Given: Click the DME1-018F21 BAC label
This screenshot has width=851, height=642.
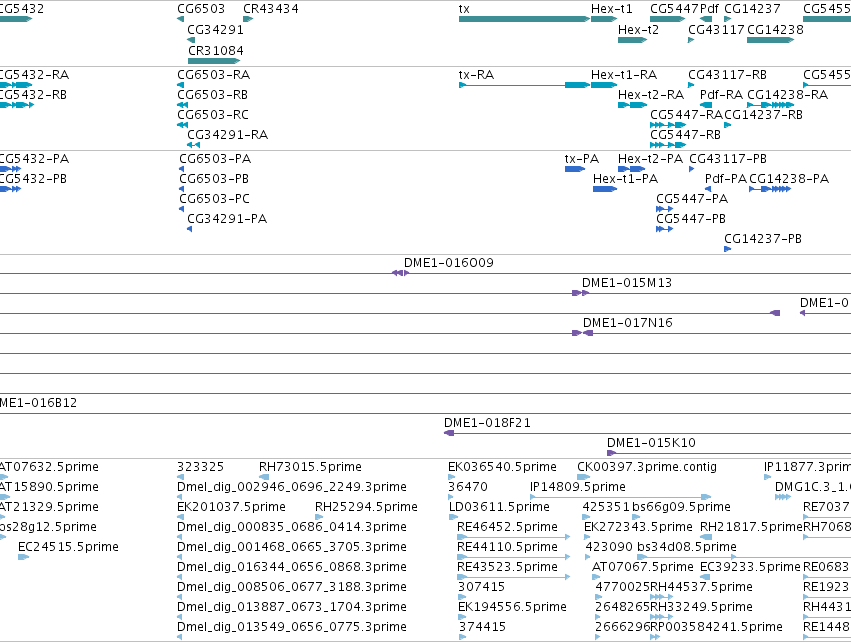Looking at the screenshot, I should (x=487, y=423).
